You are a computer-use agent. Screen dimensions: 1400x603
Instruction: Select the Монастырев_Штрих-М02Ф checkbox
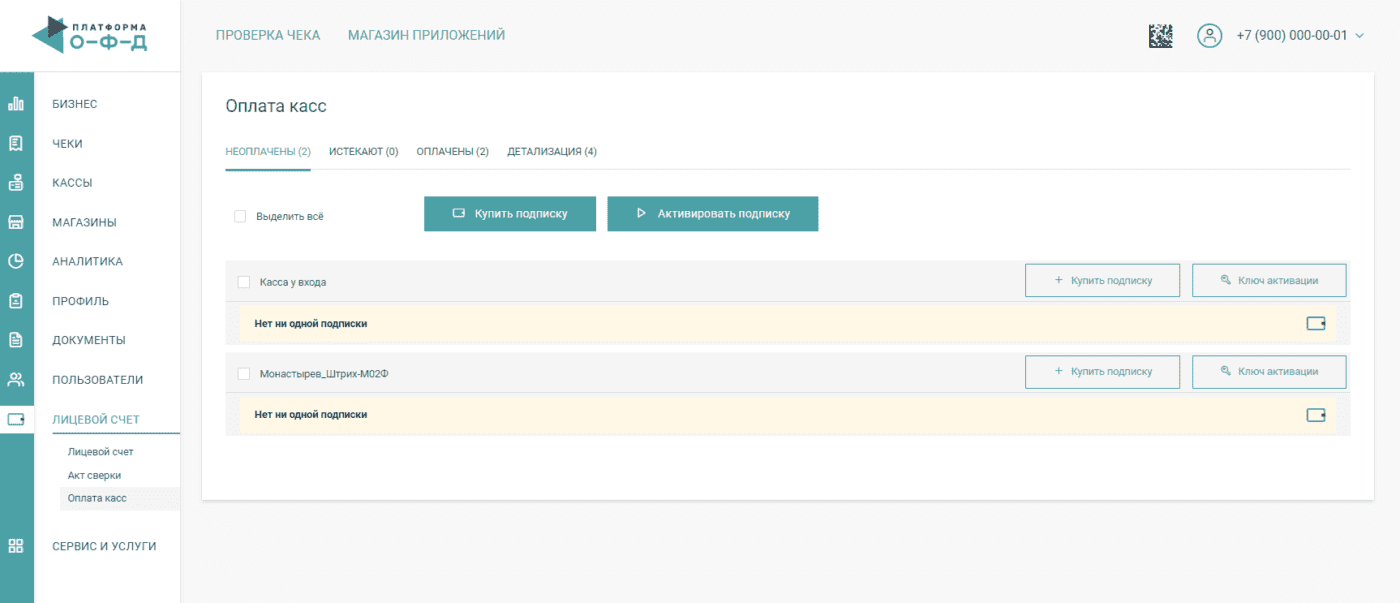(x=243, y=373)
